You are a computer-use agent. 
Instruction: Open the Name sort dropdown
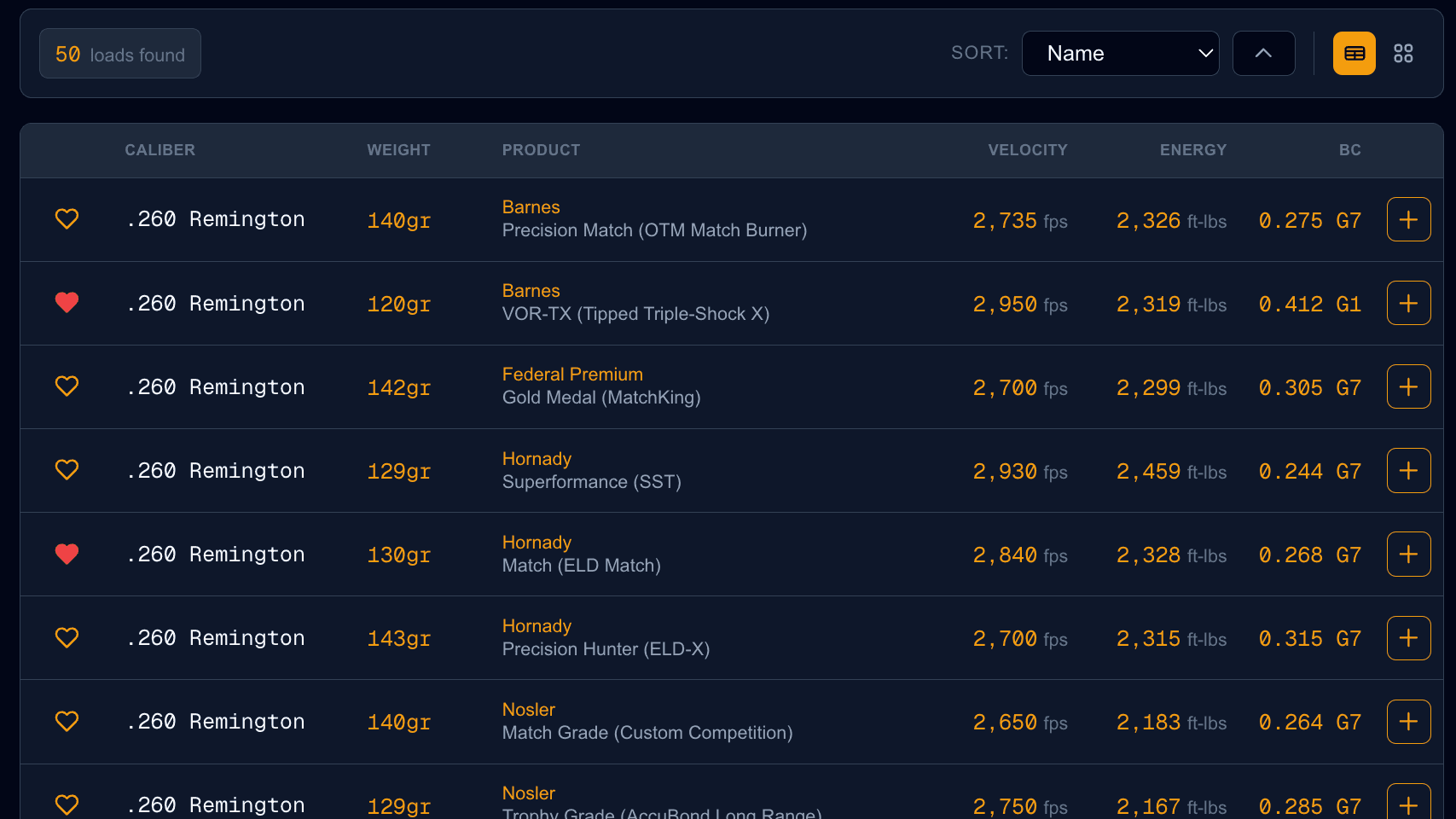(1120, 54)
